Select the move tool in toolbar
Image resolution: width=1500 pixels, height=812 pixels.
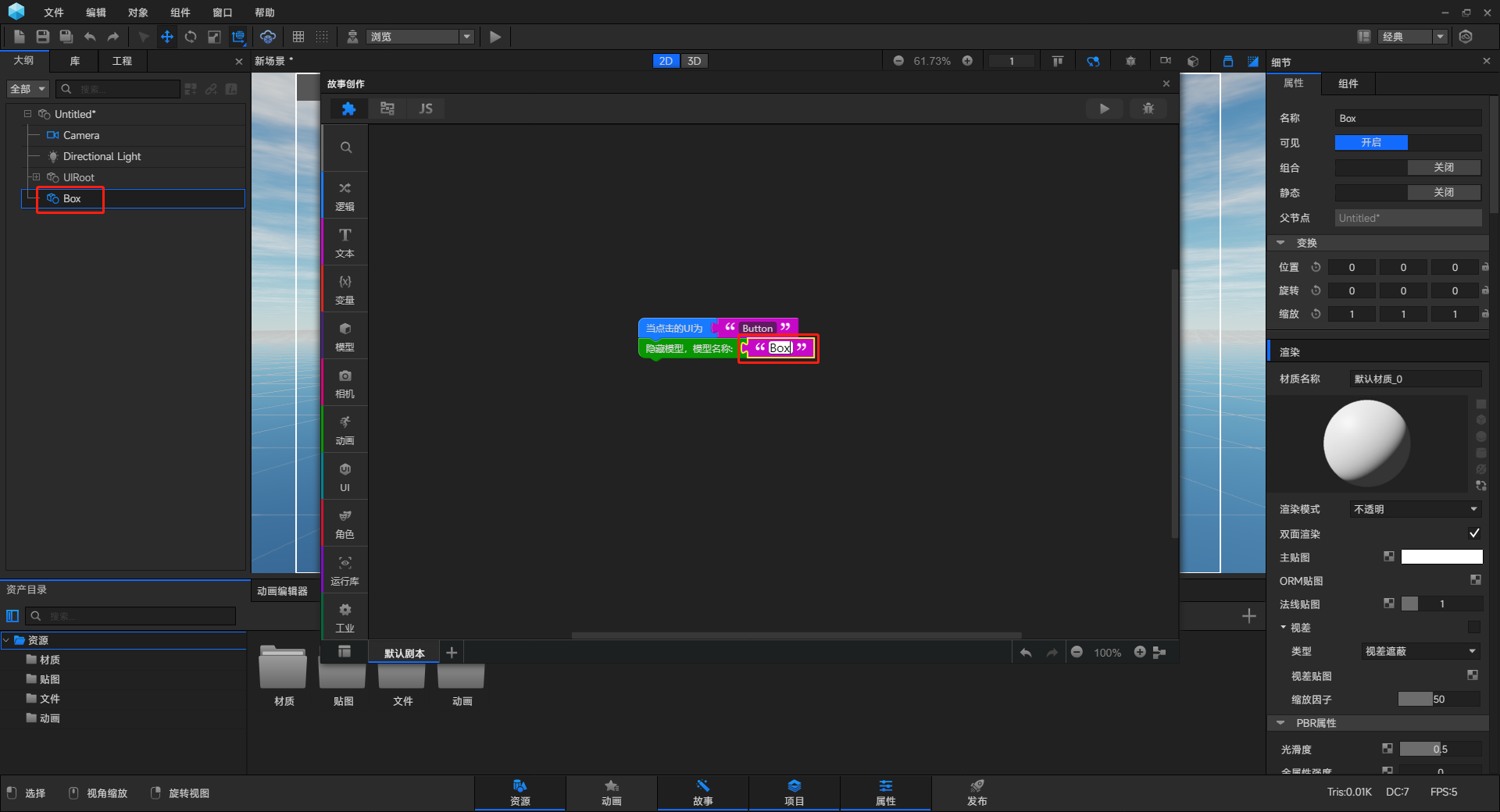[167, 37]
